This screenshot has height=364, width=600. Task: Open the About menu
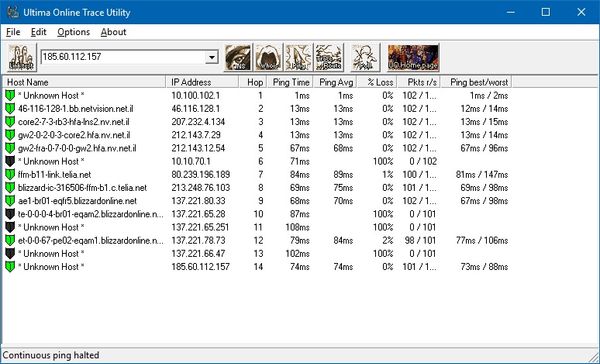coord(113,32)
